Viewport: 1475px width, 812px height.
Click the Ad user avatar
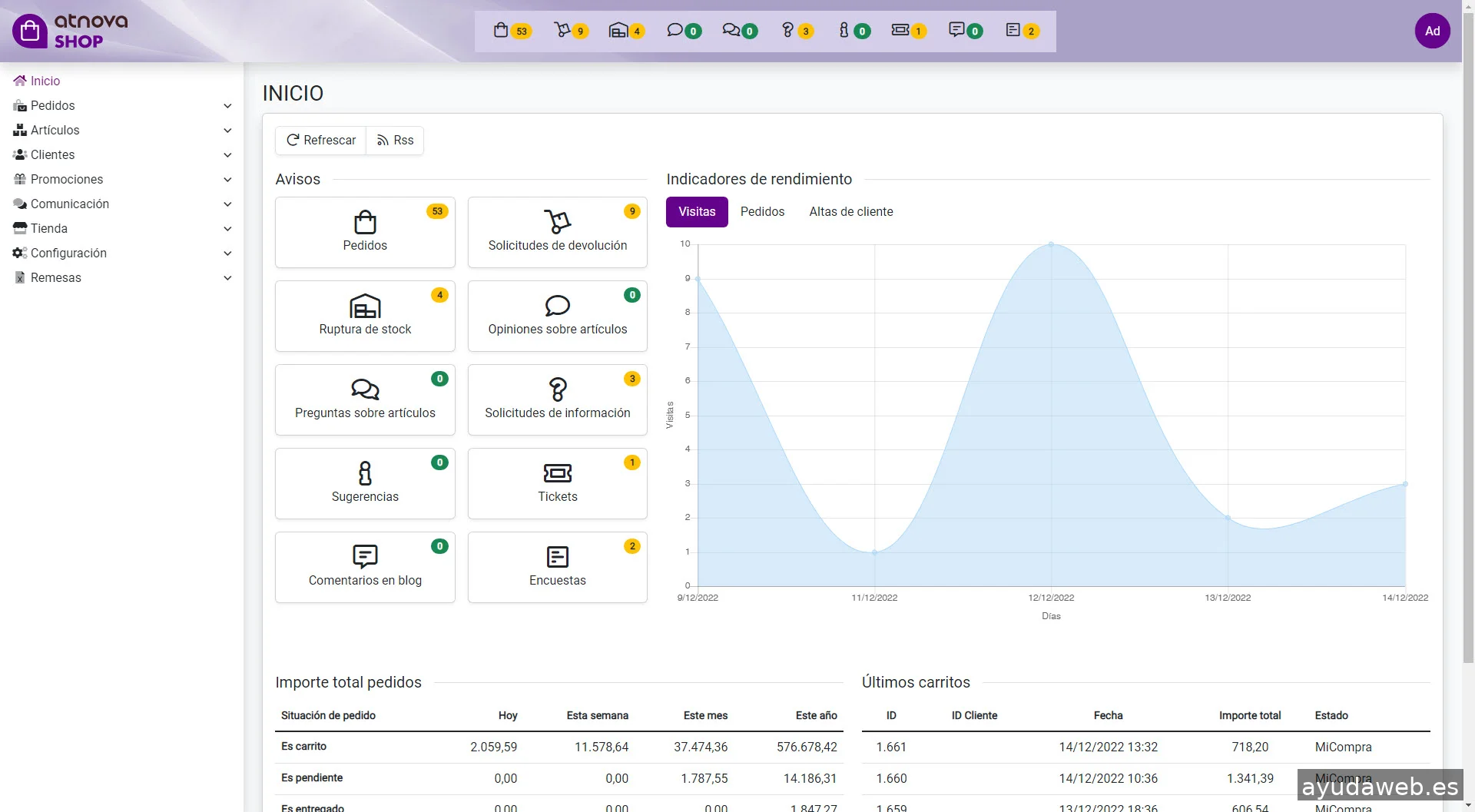tap(1432, 31)
